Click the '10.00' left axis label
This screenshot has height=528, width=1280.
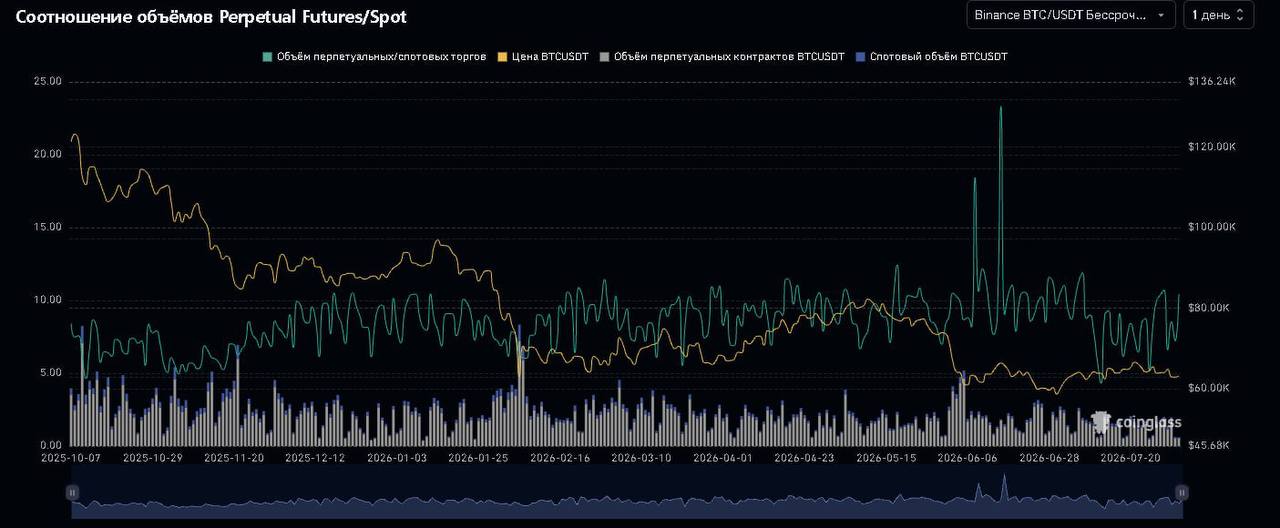48,300
